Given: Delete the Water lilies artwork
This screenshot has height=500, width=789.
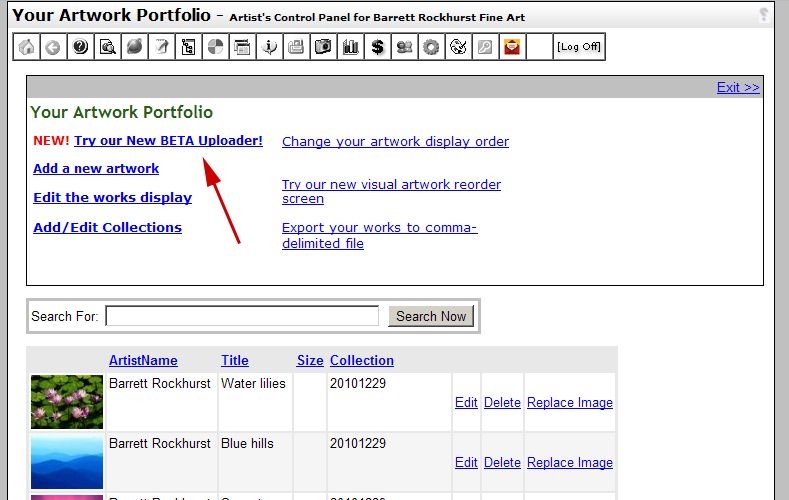Looking at the screenshot, I should [502, 402].
